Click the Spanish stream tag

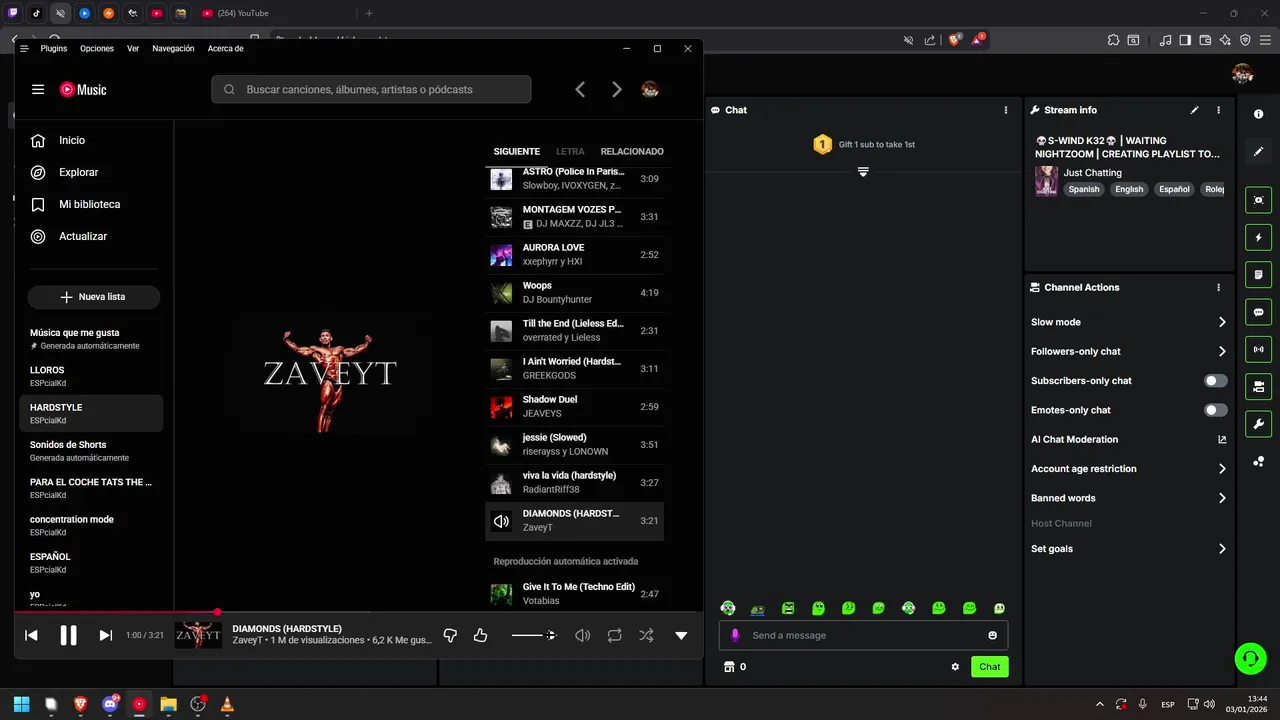tap(1083, 189)
